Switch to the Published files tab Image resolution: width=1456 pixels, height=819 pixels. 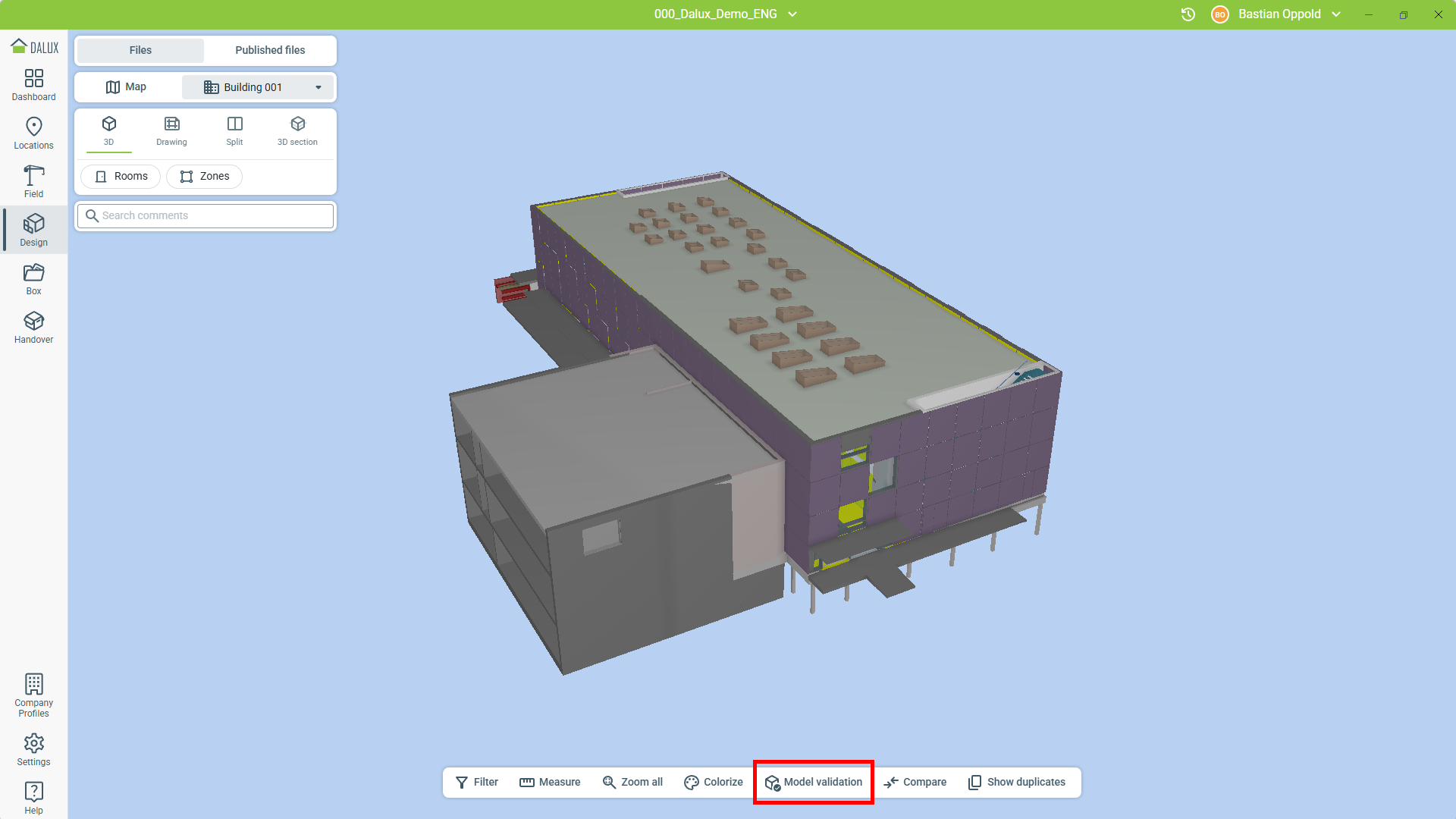tap(270, 50)
